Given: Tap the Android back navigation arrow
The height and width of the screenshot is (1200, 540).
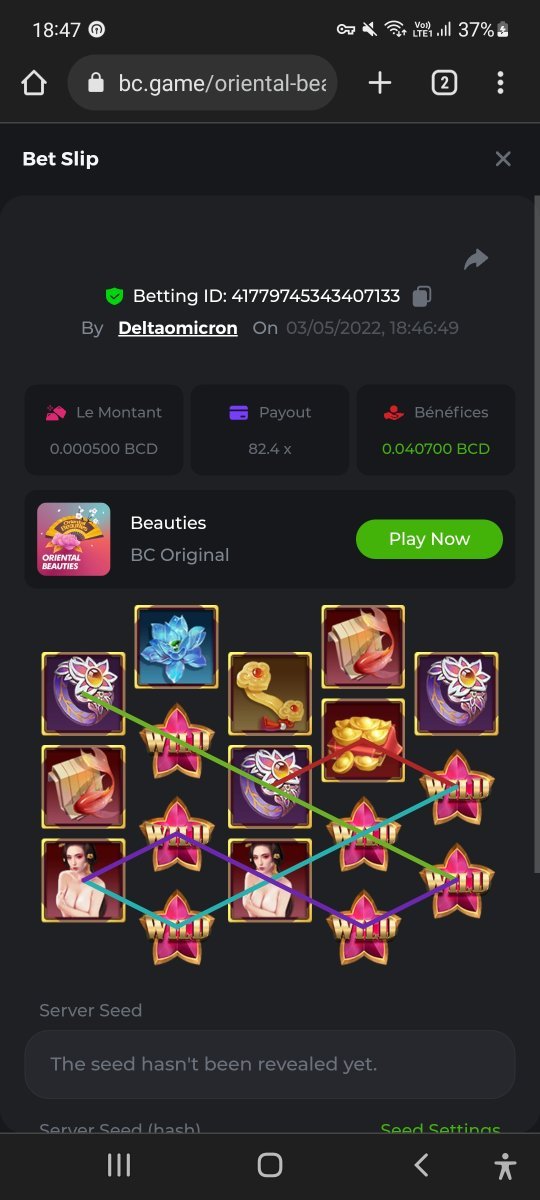Looking at the screenshot, I should pos(421,1165).
